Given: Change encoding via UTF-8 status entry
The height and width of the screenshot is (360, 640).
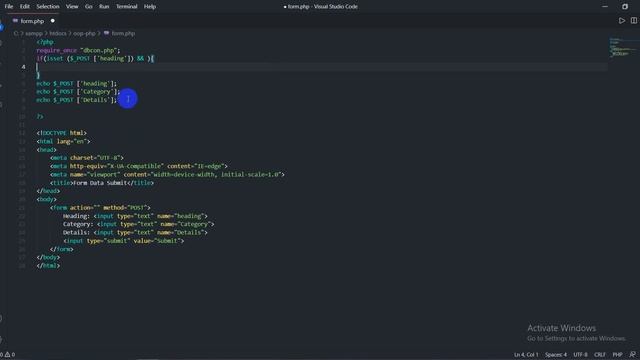Looking at the screenshot, I should point(580,355).
